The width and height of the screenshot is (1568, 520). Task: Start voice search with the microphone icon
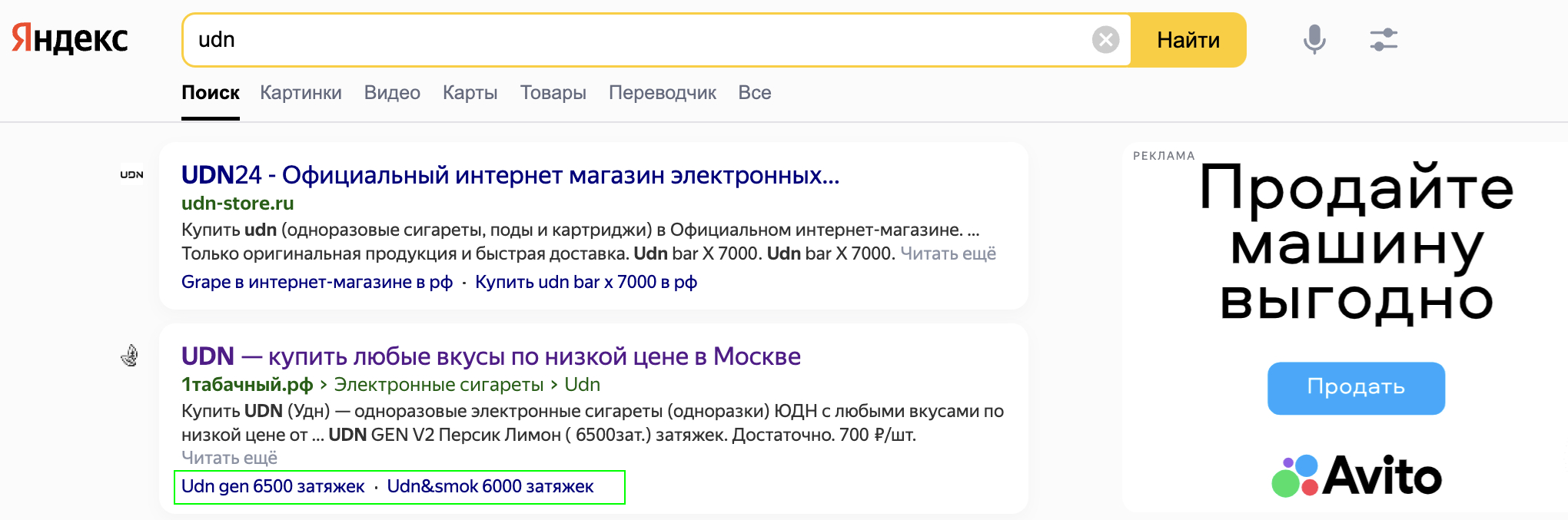point(1314,39)
